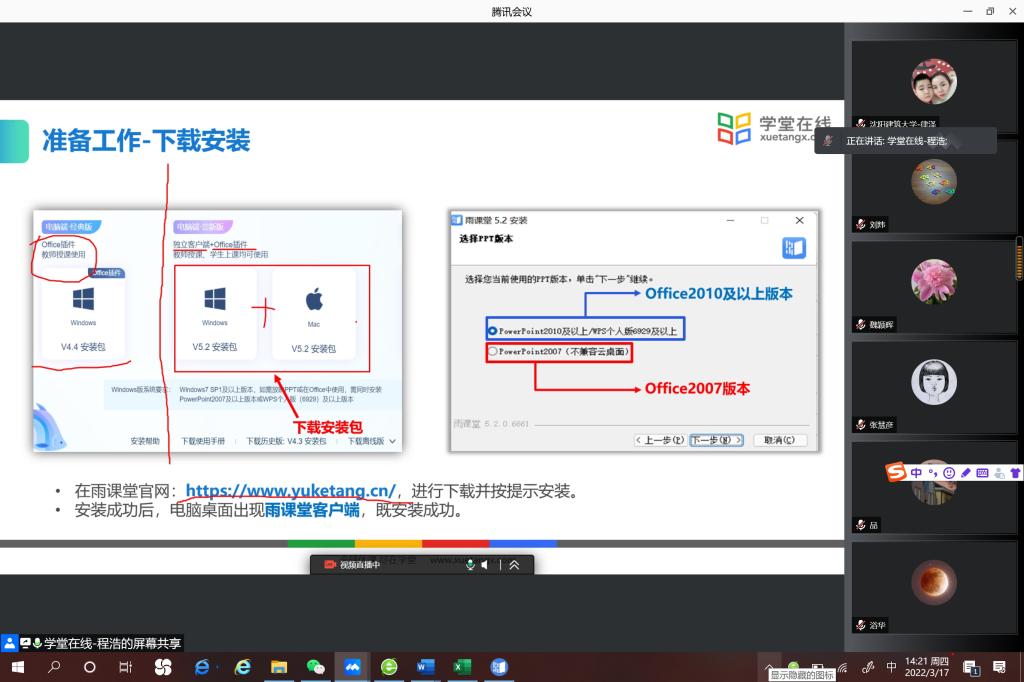Open the yuketang.cn website link
This screenshot has width=1024, height=682.
[x=291, y=491]
